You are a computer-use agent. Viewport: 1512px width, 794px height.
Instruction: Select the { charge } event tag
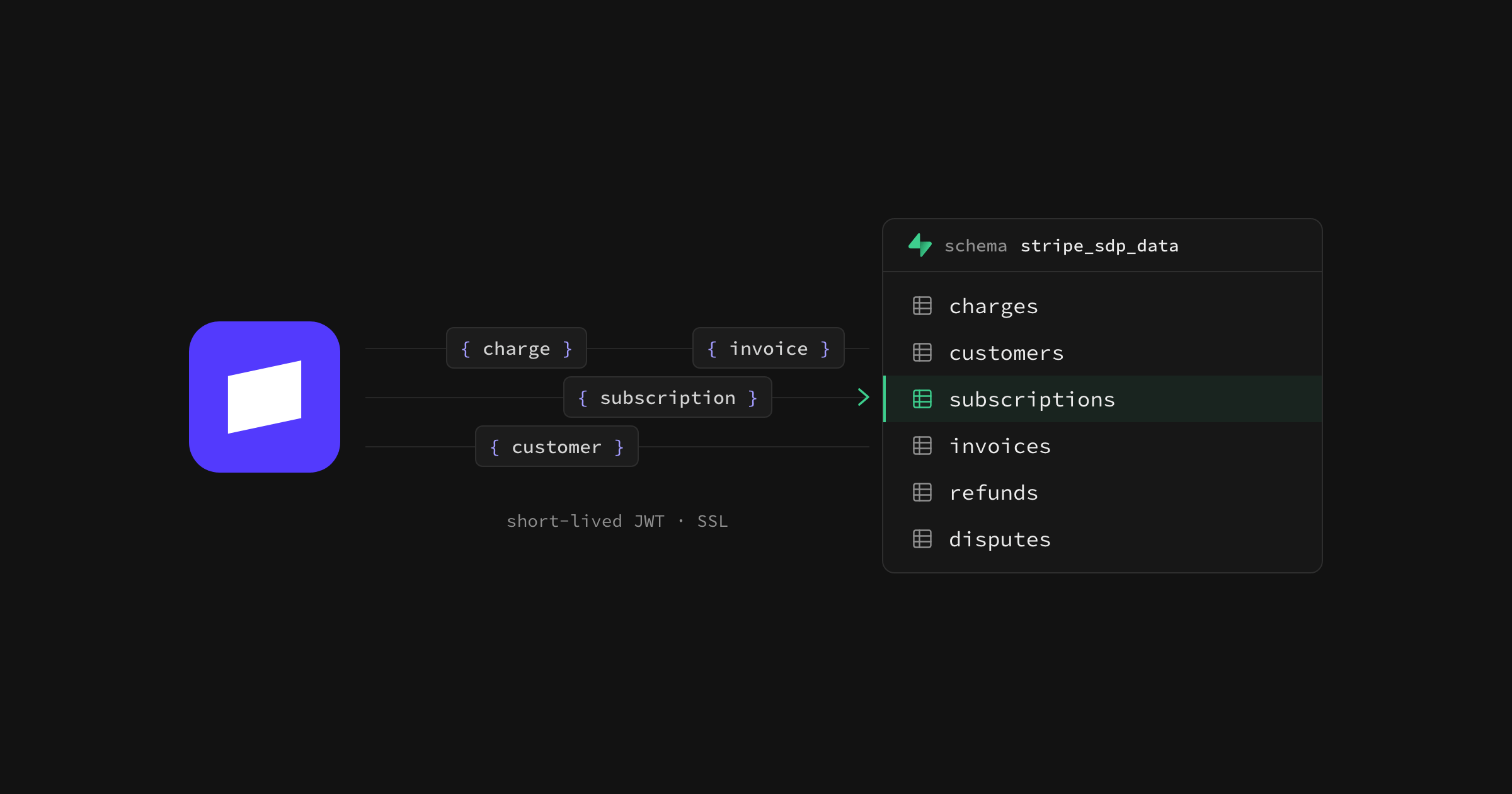517,348
